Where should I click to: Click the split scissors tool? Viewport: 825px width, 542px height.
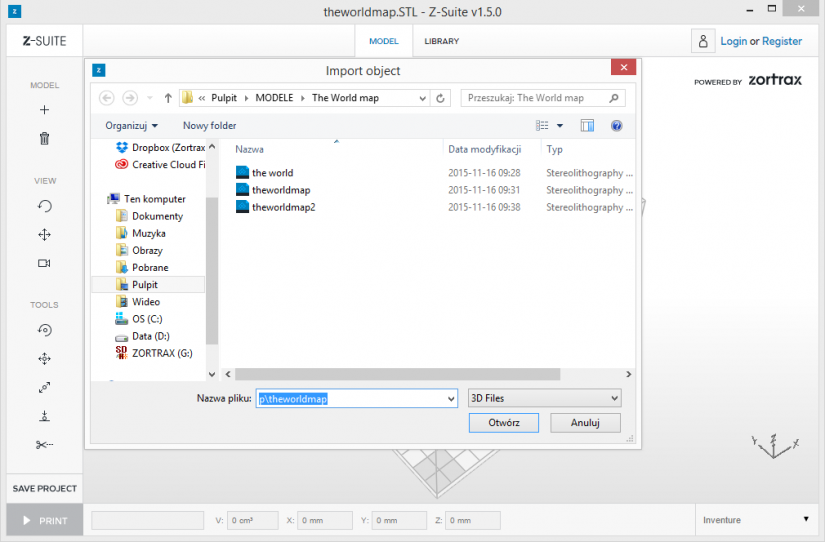[45, 445]
